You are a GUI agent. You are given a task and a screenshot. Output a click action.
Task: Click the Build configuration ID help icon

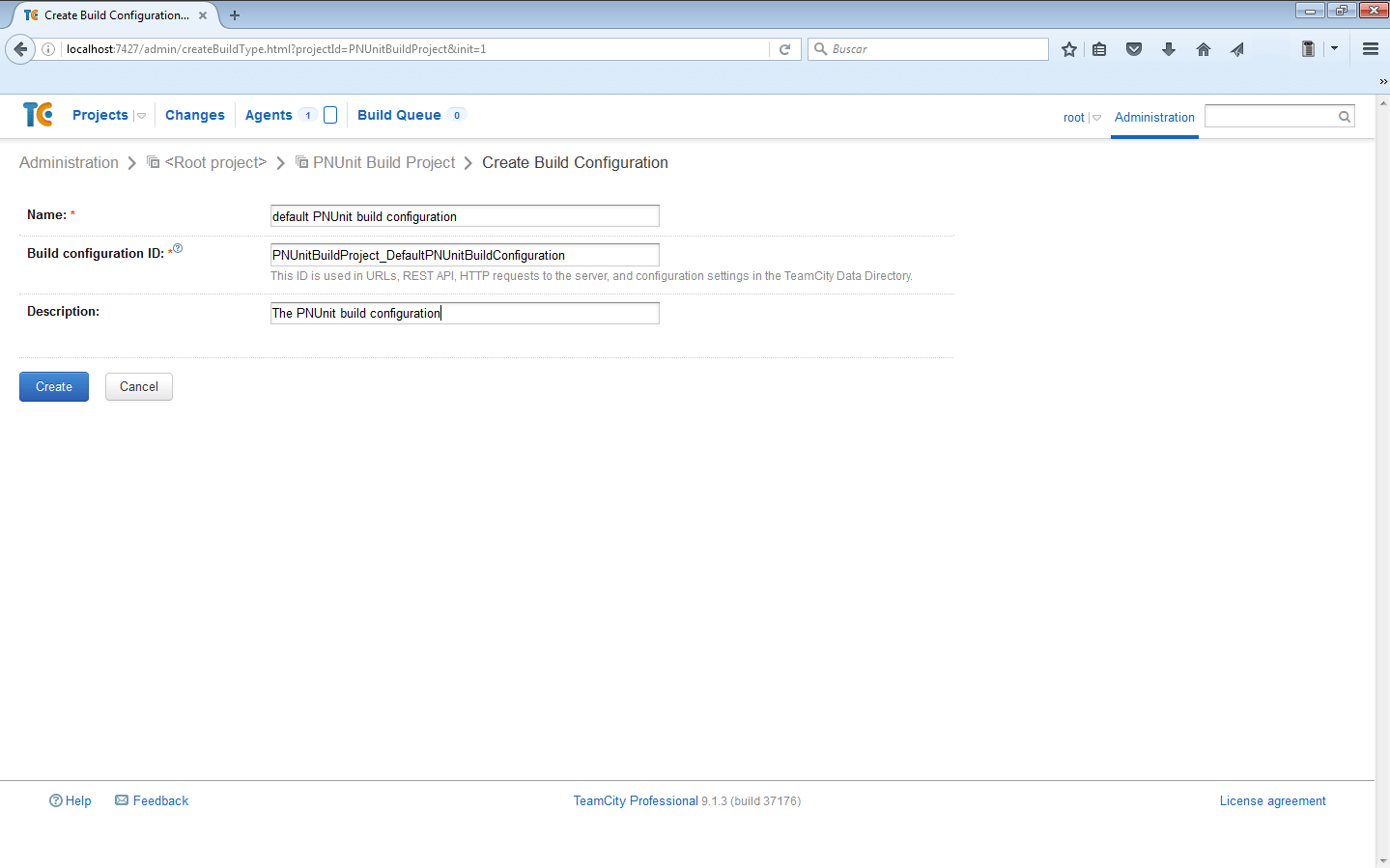[x=178, y=249]
